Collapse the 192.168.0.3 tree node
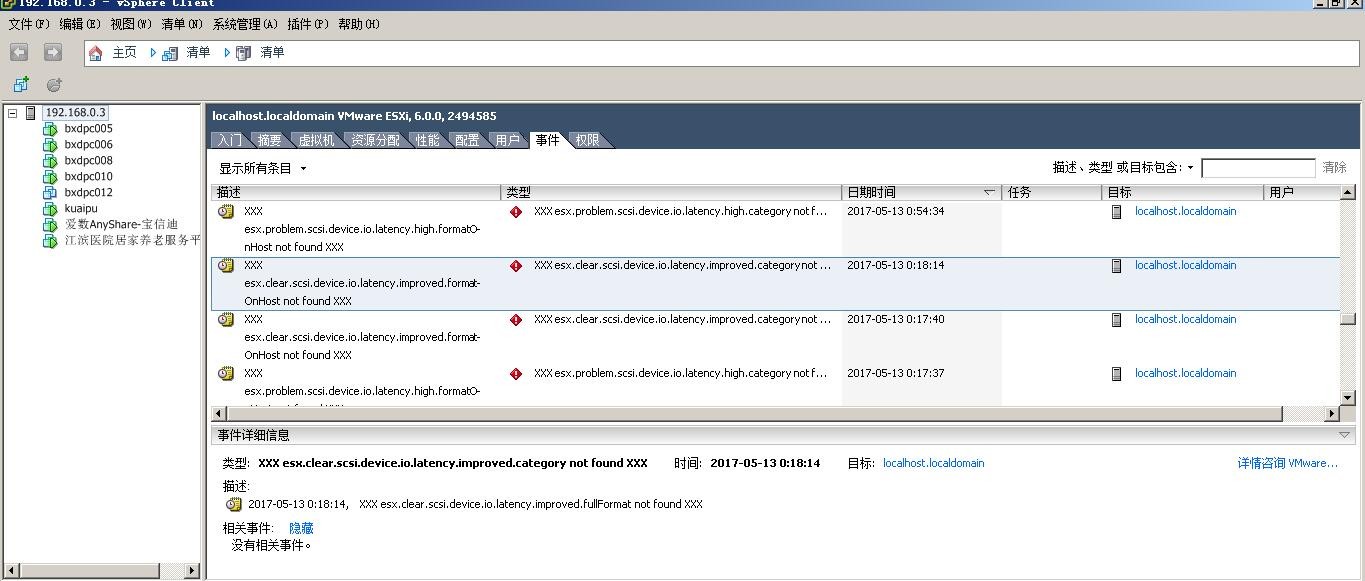This screenshot has width=1365, height=581. [x=12, y=113]
